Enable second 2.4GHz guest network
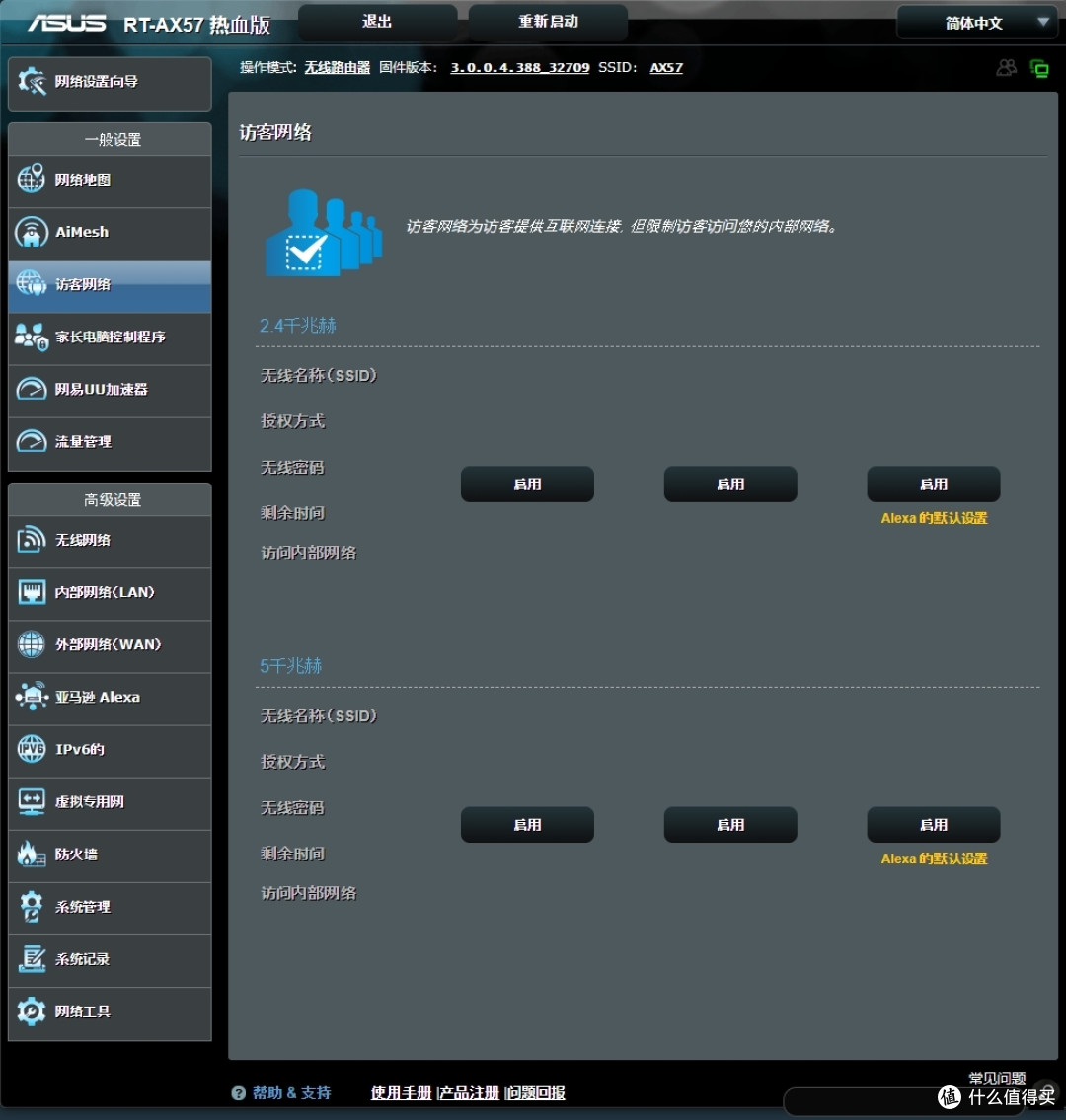The image size is (1066, 1120). point(730,485)
